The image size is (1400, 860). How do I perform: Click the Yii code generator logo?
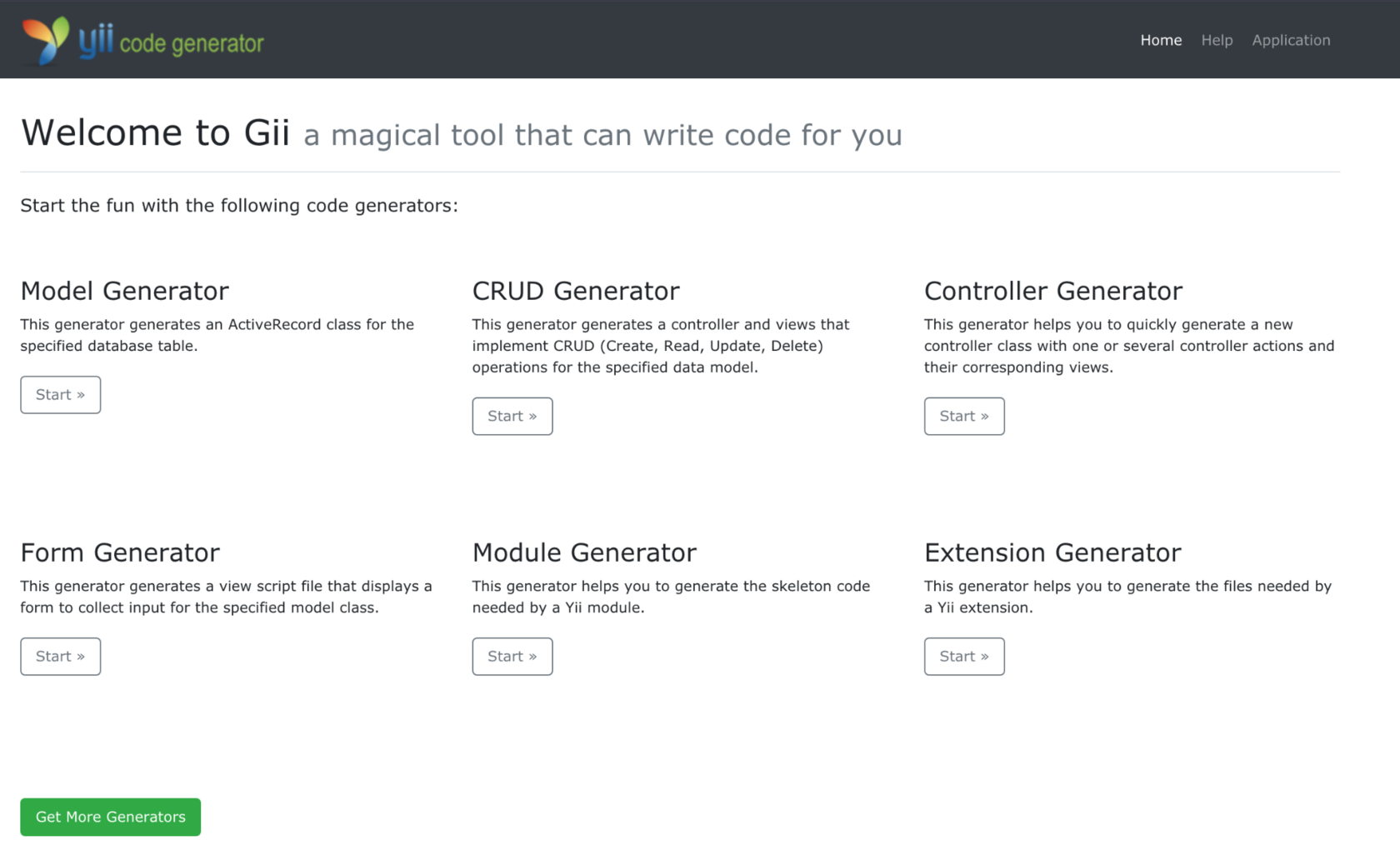coord(142,40)
